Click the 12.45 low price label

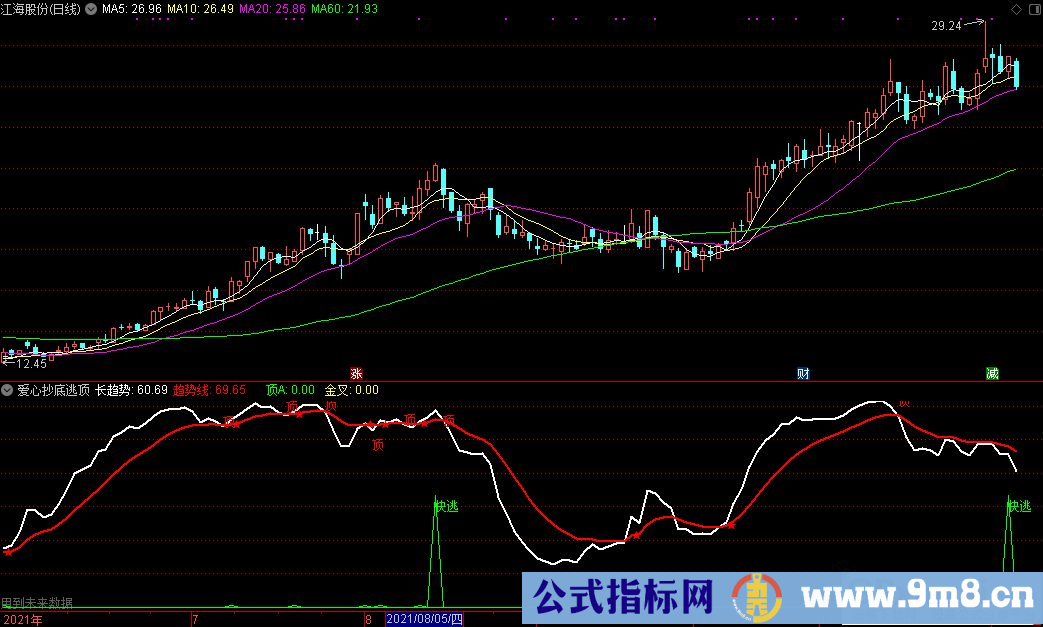[x=31, y=364]
